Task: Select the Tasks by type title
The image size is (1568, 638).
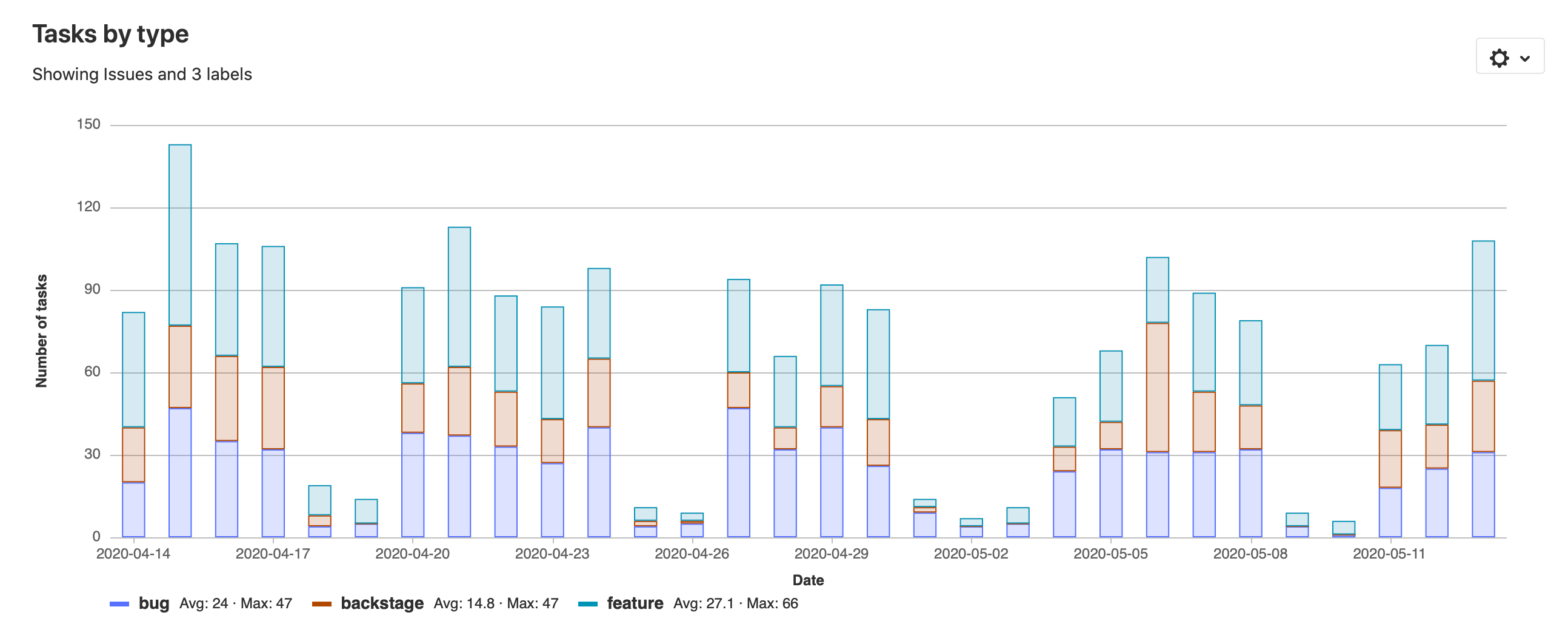Action: (x=111, y=35)
